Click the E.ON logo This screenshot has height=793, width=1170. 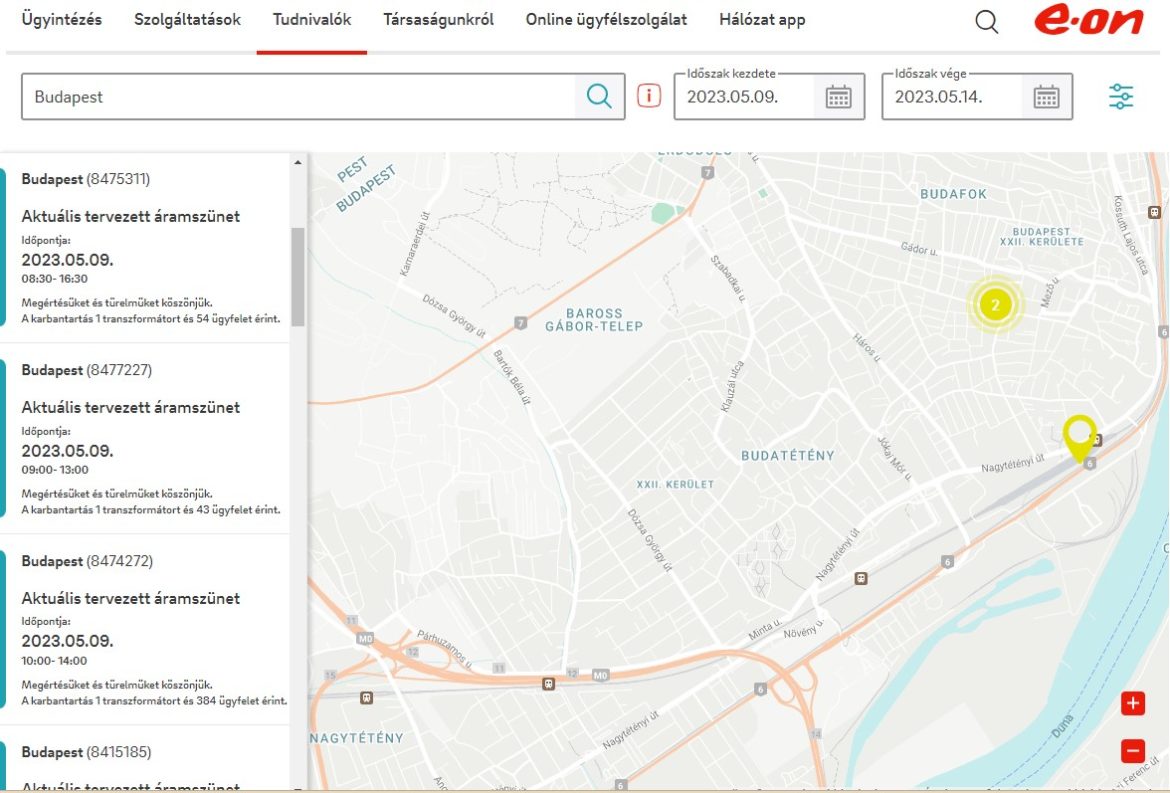[1088, 20]
